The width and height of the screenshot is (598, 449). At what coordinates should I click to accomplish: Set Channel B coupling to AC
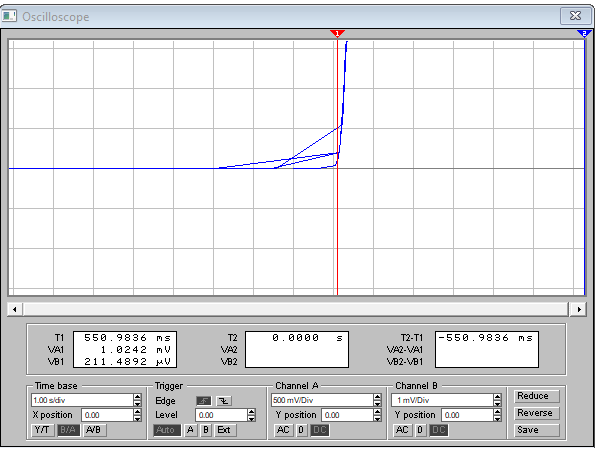point(402,430)
